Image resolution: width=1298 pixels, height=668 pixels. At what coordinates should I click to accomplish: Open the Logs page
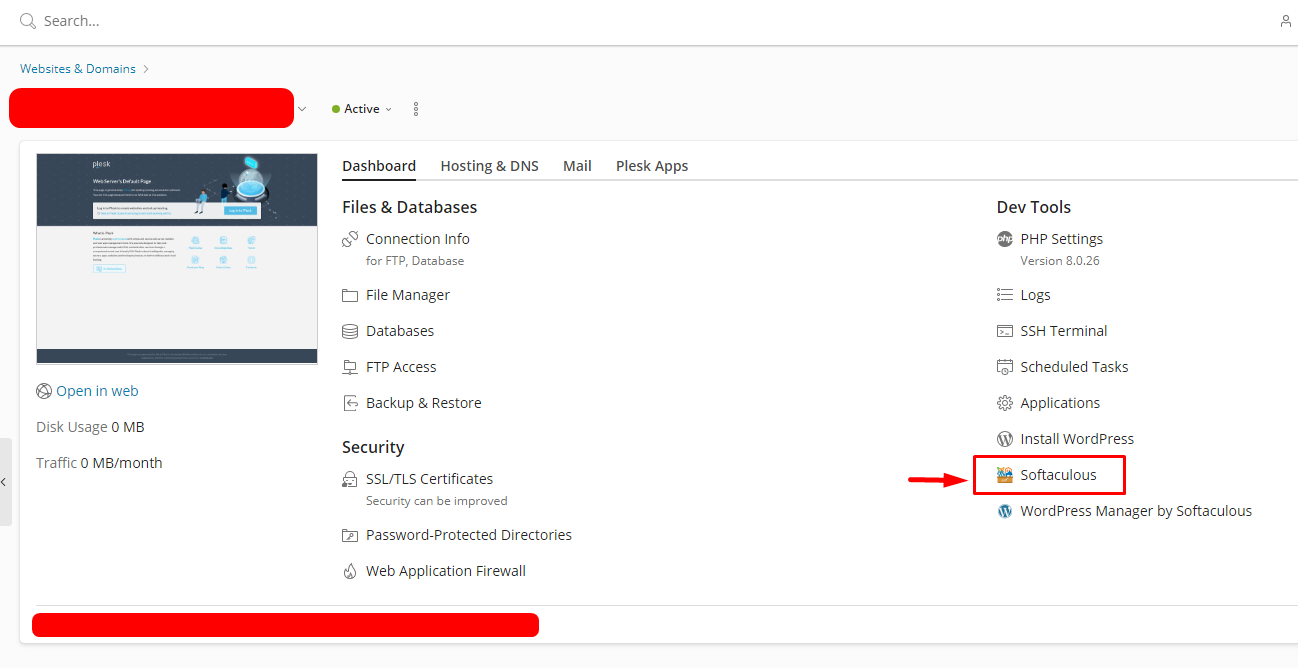(1035, 295)
